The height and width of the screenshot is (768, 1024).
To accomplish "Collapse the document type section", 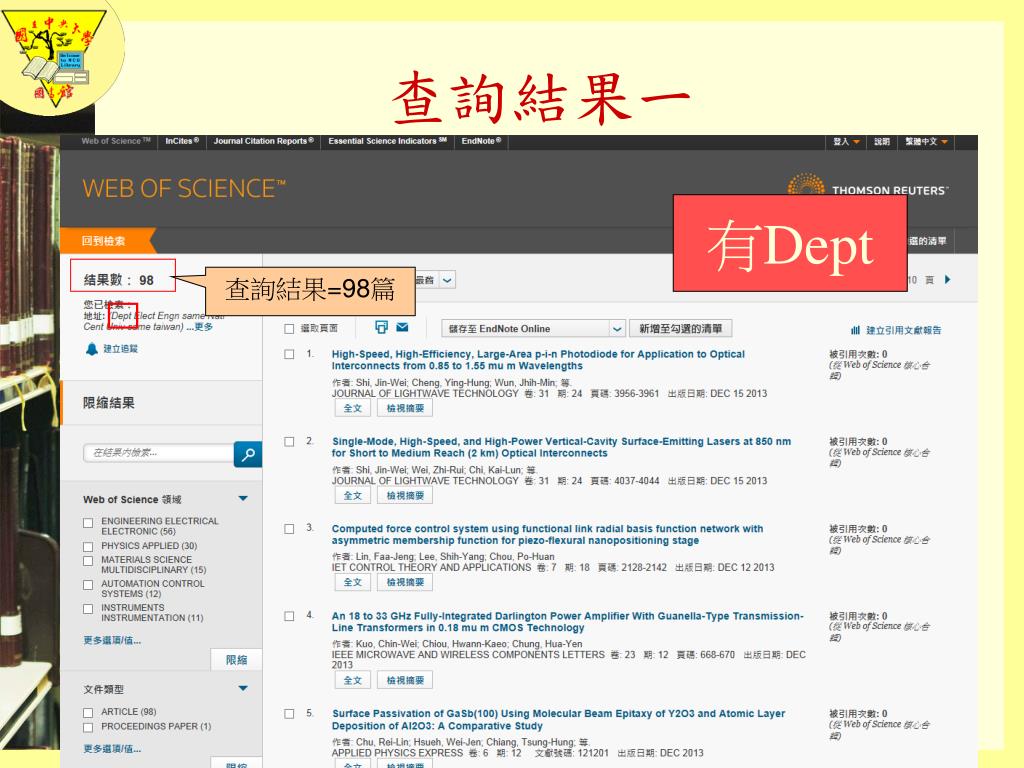I will pyautogui.click(x=243, y=688).
